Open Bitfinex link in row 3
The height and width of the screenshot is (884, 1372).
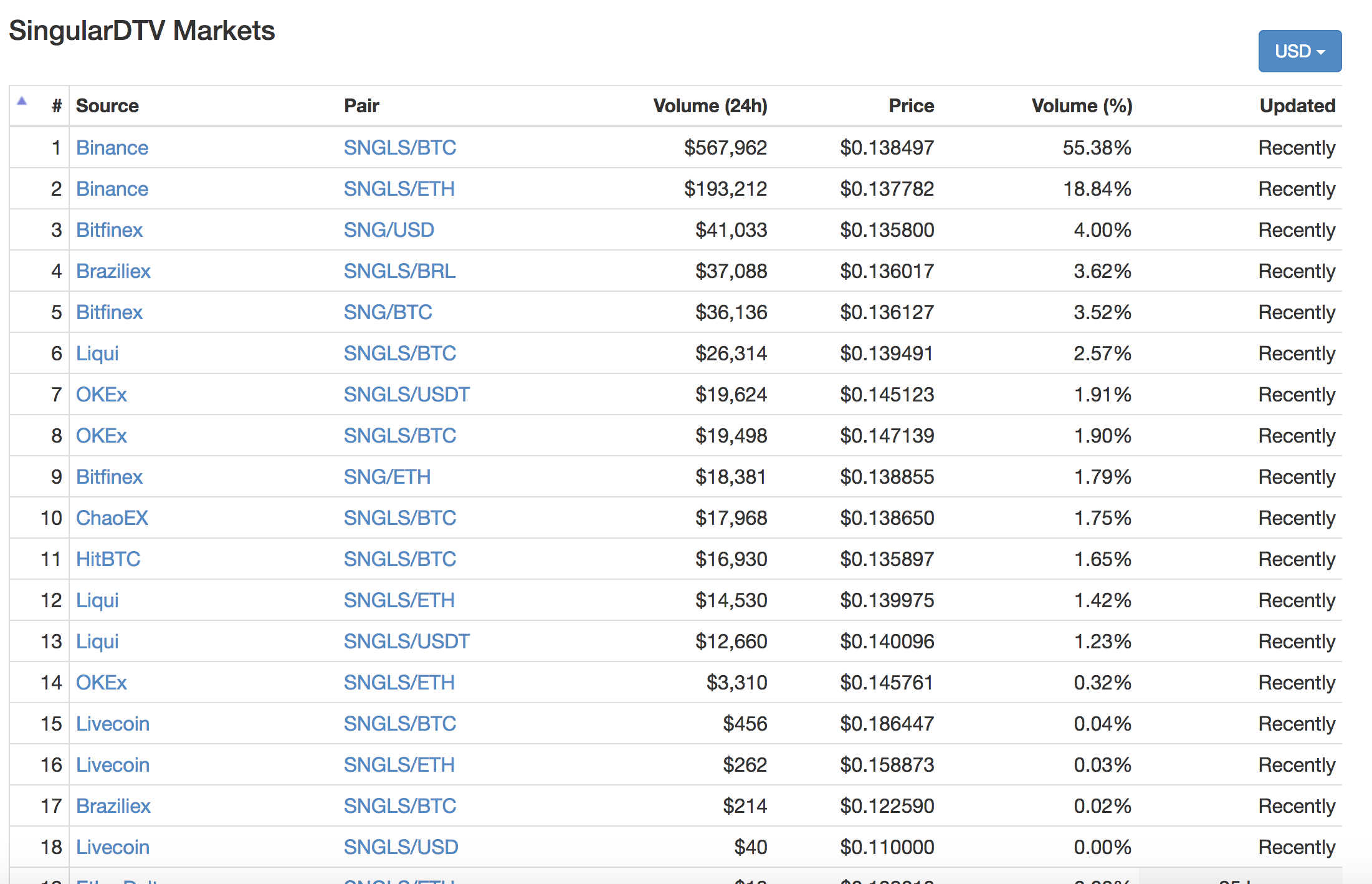pyautogui.click(x=109, y=230)
